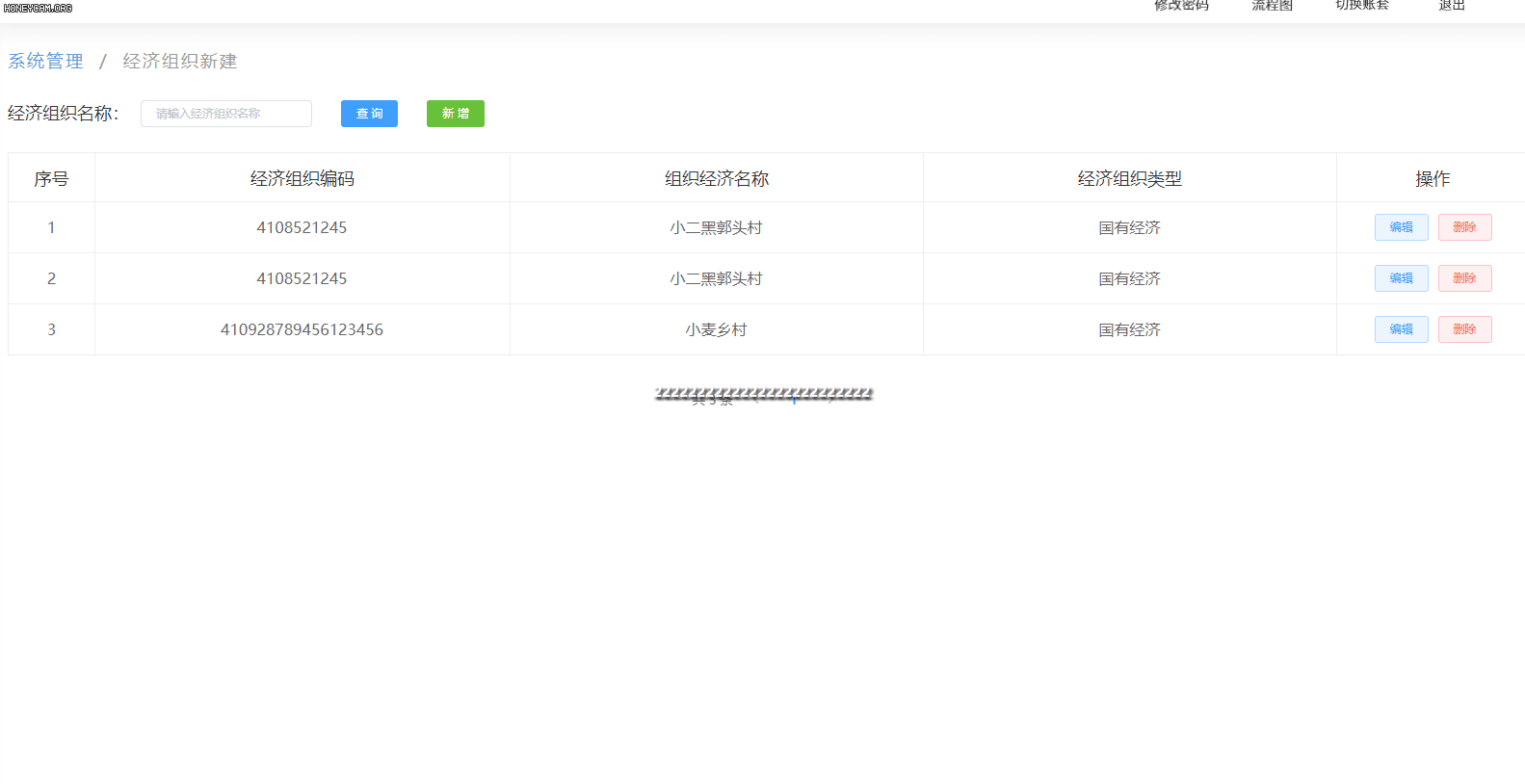Screen dimensions: 1525x784
Task: Click the 组织经济名称 column header
Action: [x=717, y=178]
